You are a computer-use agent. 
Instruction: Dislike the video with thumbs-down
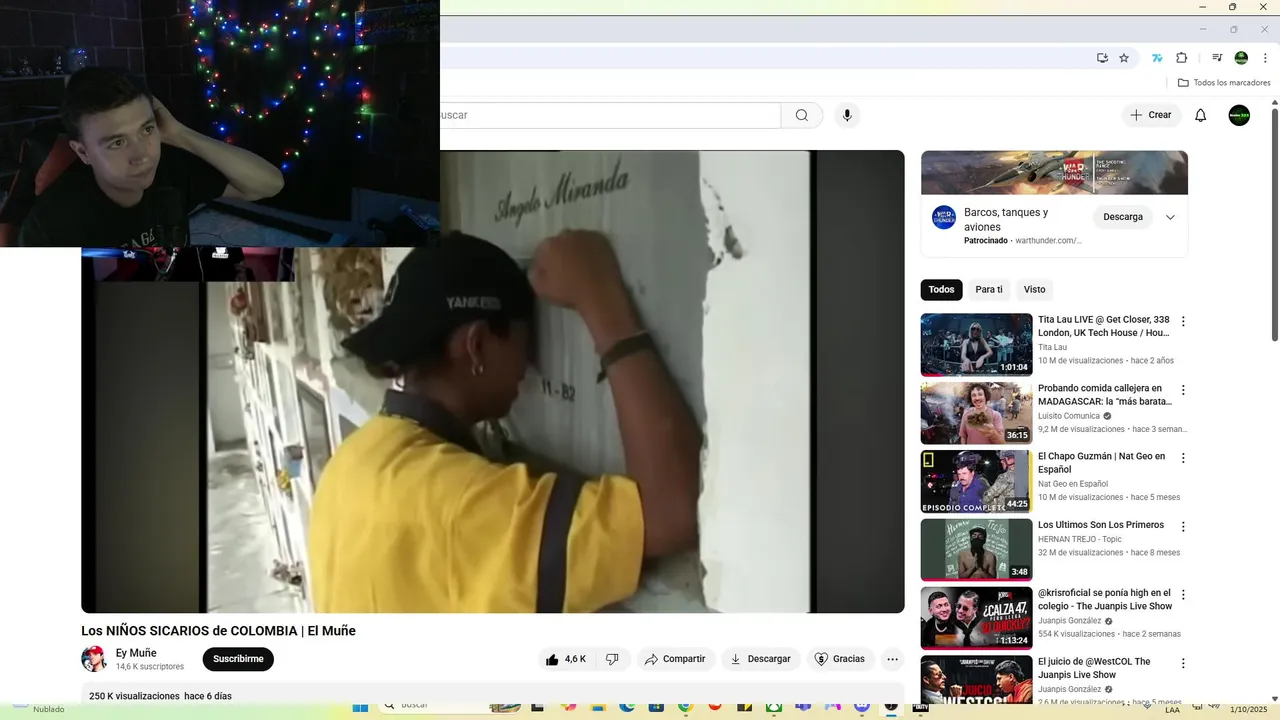[612, 659]
